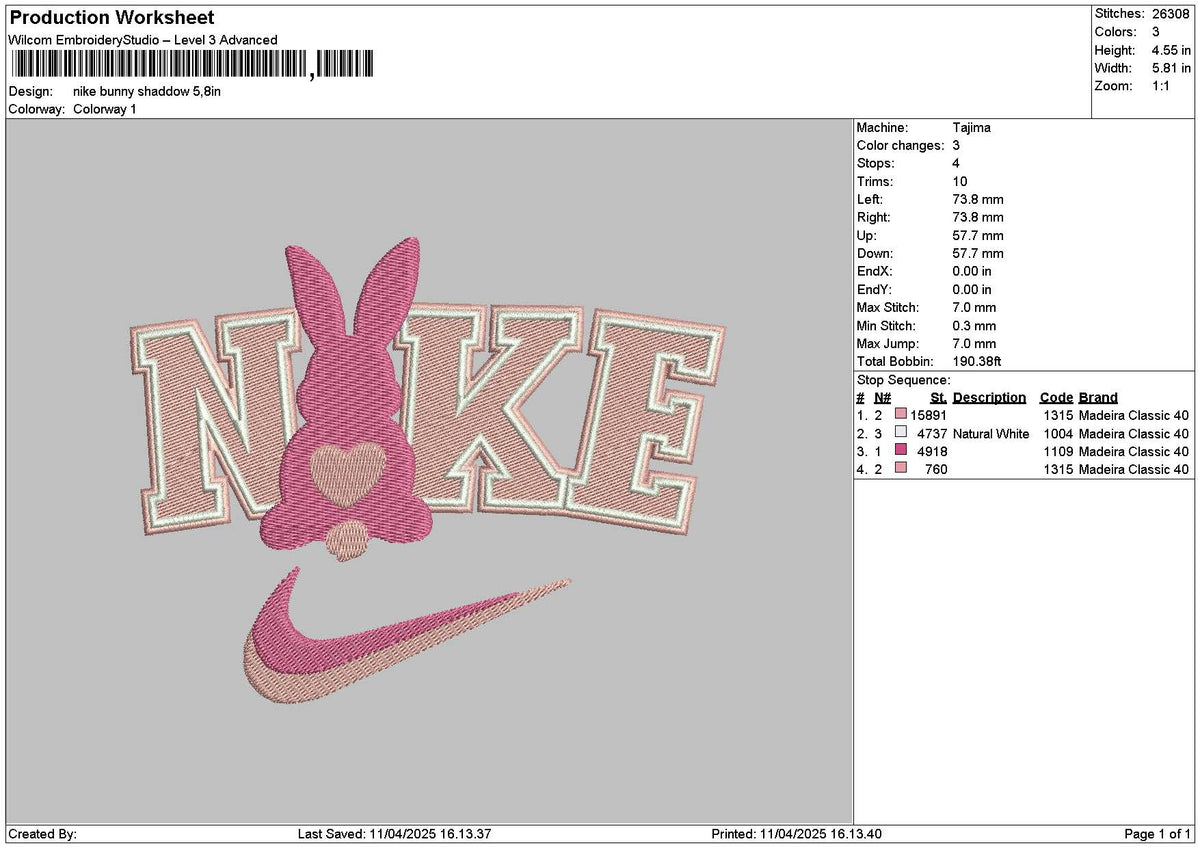1200x848 pixels.
Task: Click the Right label
Action: [874, 218]
